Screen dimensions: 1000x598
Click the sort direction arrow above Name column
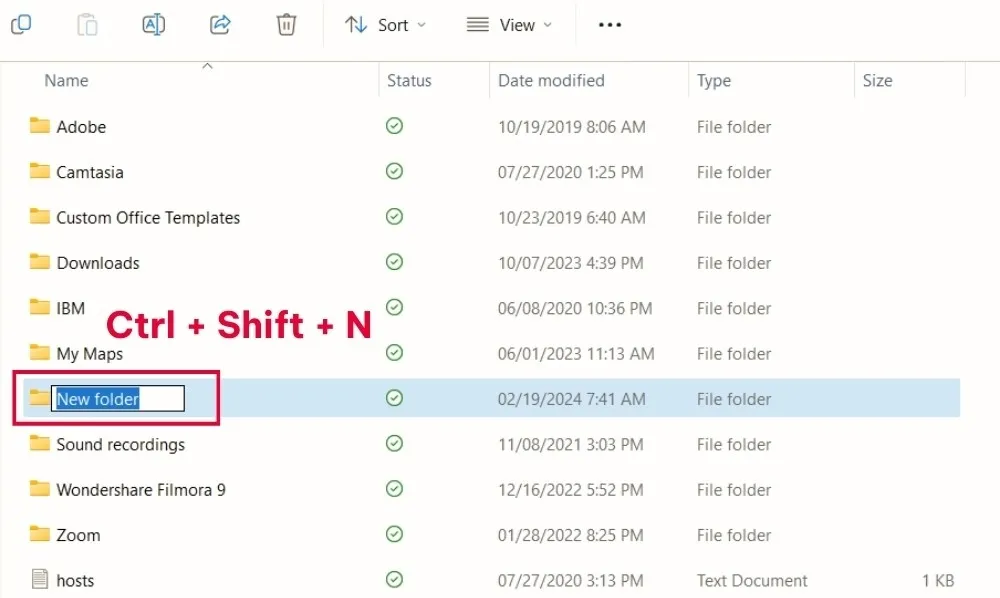(x=208, y=65)
